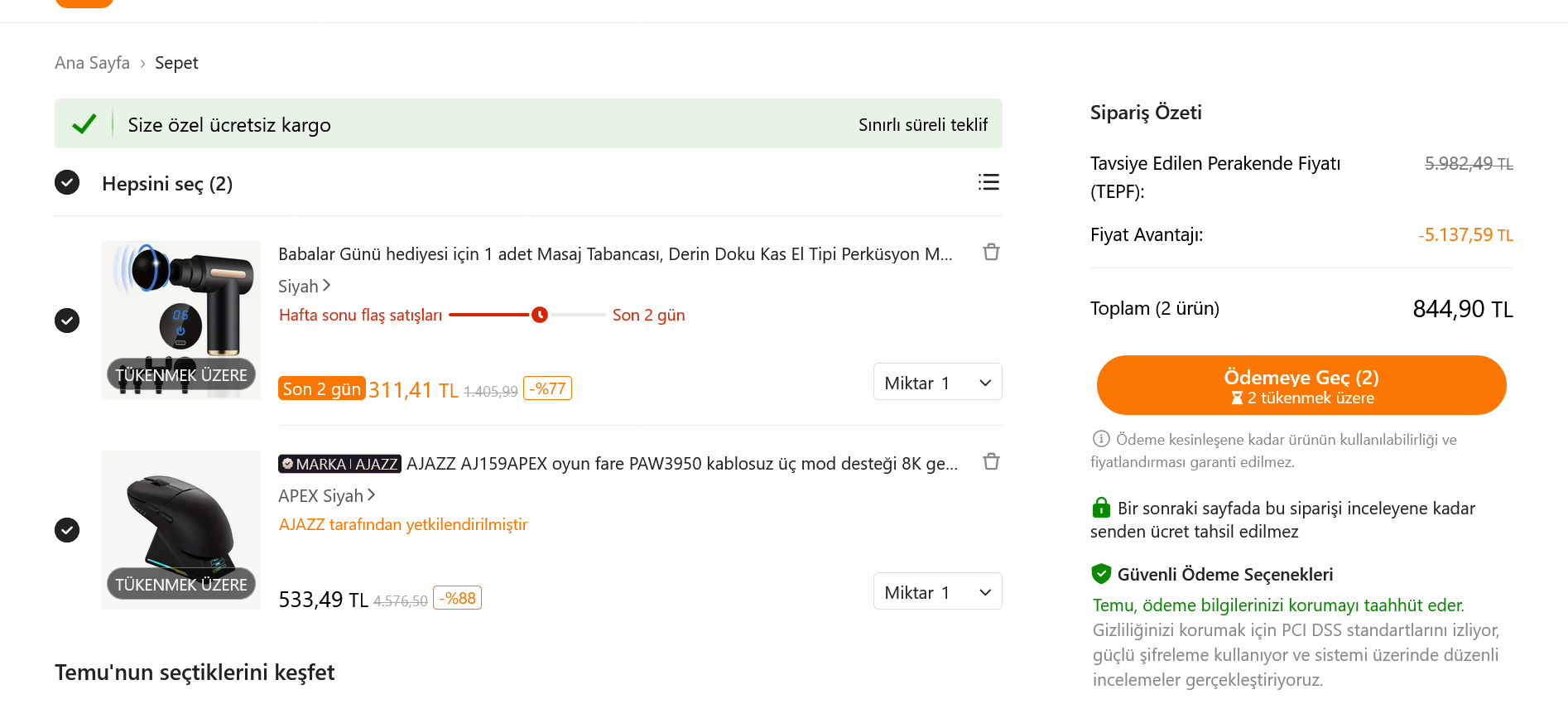Click the payment availability info icon
Viewport: 1568px width, 704px height.
(1101, 439)
